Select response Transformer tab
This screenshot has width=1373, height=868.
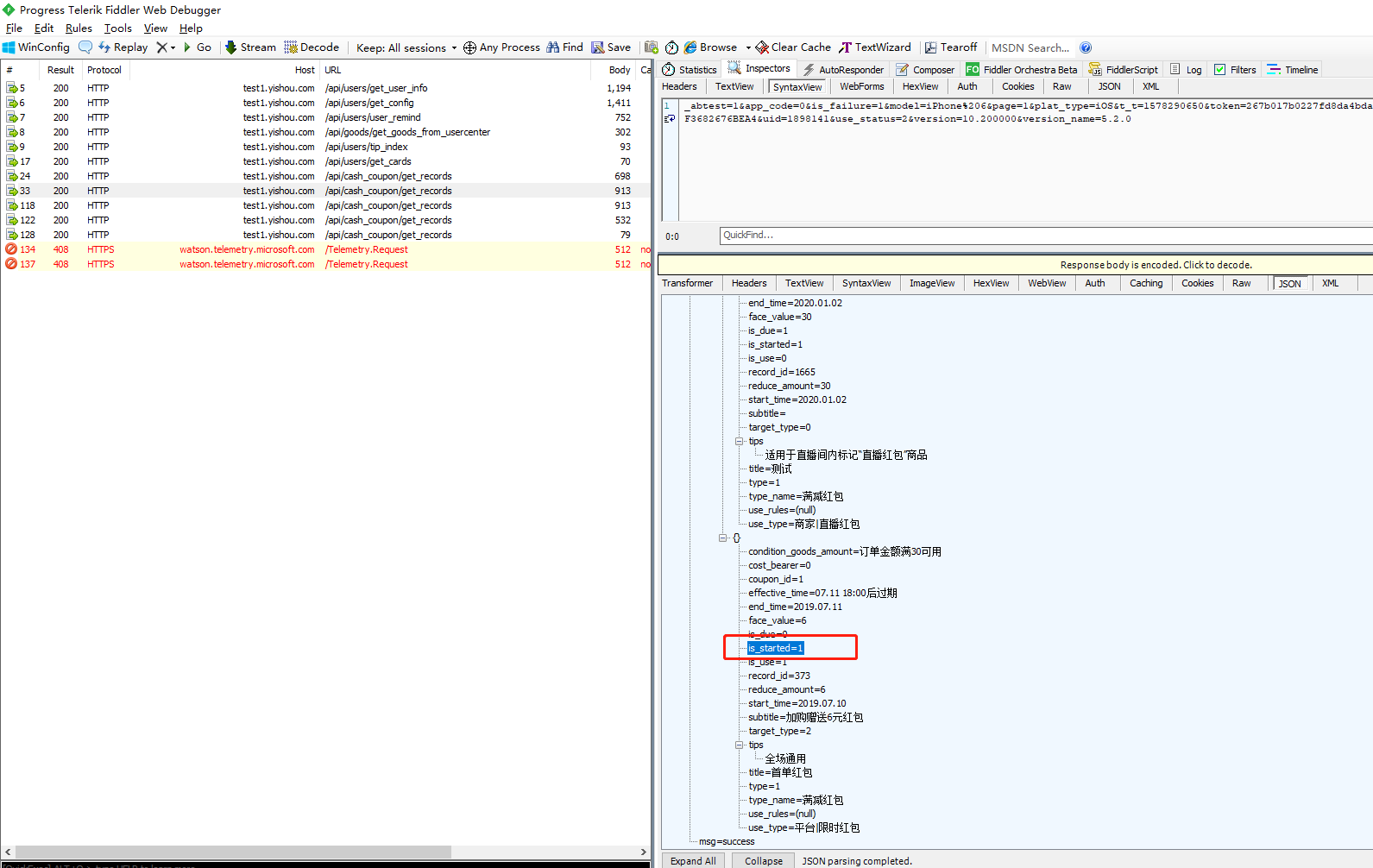coord(688,283)
